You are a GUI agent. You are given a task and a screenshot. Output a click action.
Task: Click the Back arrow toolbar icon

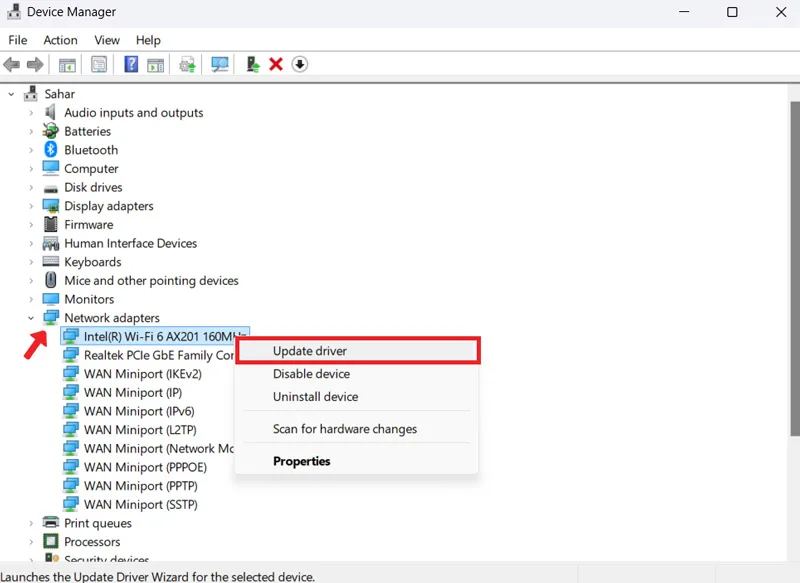click(12, 65)
